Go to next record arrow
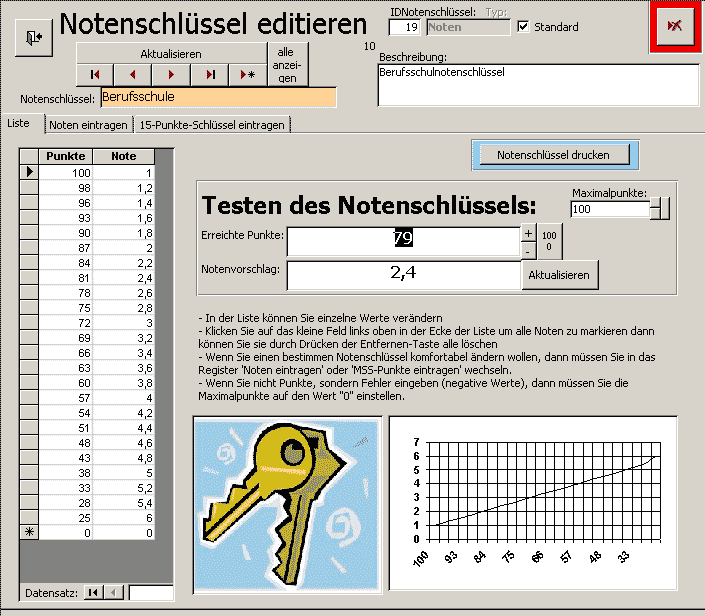This screenshot has width=705, height=616. (171, 75)
